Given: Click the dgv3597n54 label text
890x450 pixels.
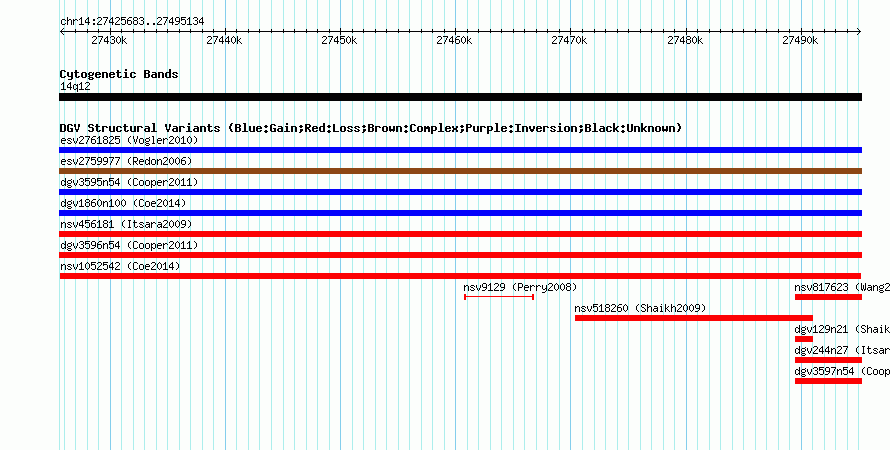Looking at the screenshot, I should point(824,371).
